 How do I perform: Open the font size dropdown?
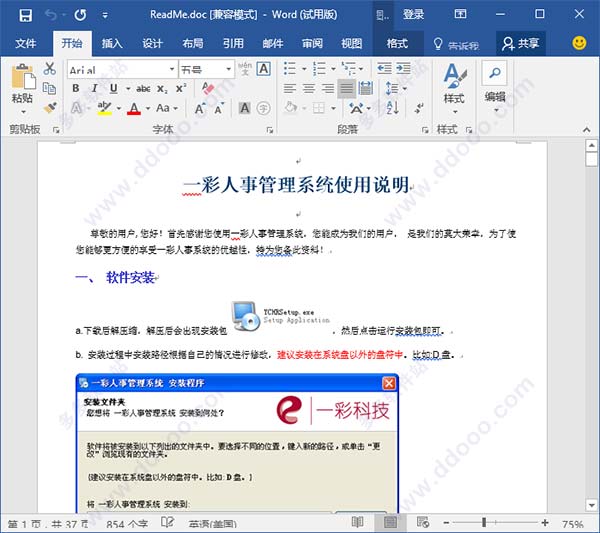pyautogui.click(x=228, y=69)
